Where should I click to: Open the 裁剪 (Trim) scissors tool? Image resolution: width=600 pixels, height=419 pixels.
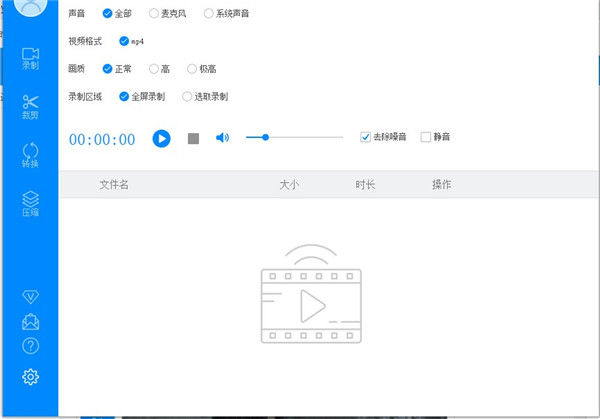point(30,106)
